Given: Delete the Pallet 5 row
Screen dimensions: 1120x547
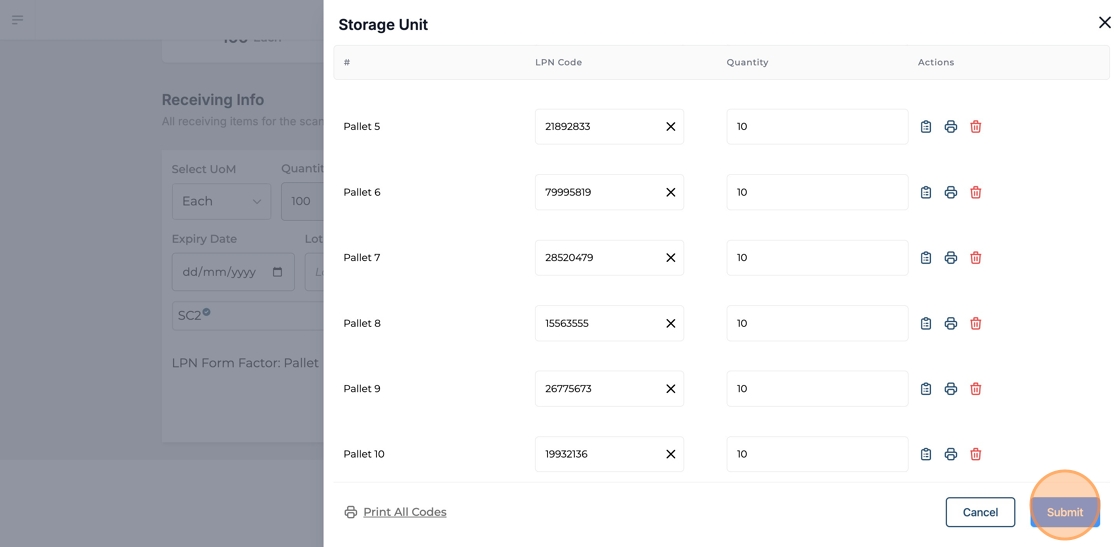Looking at the screenshot, I should tap(975, 127).
